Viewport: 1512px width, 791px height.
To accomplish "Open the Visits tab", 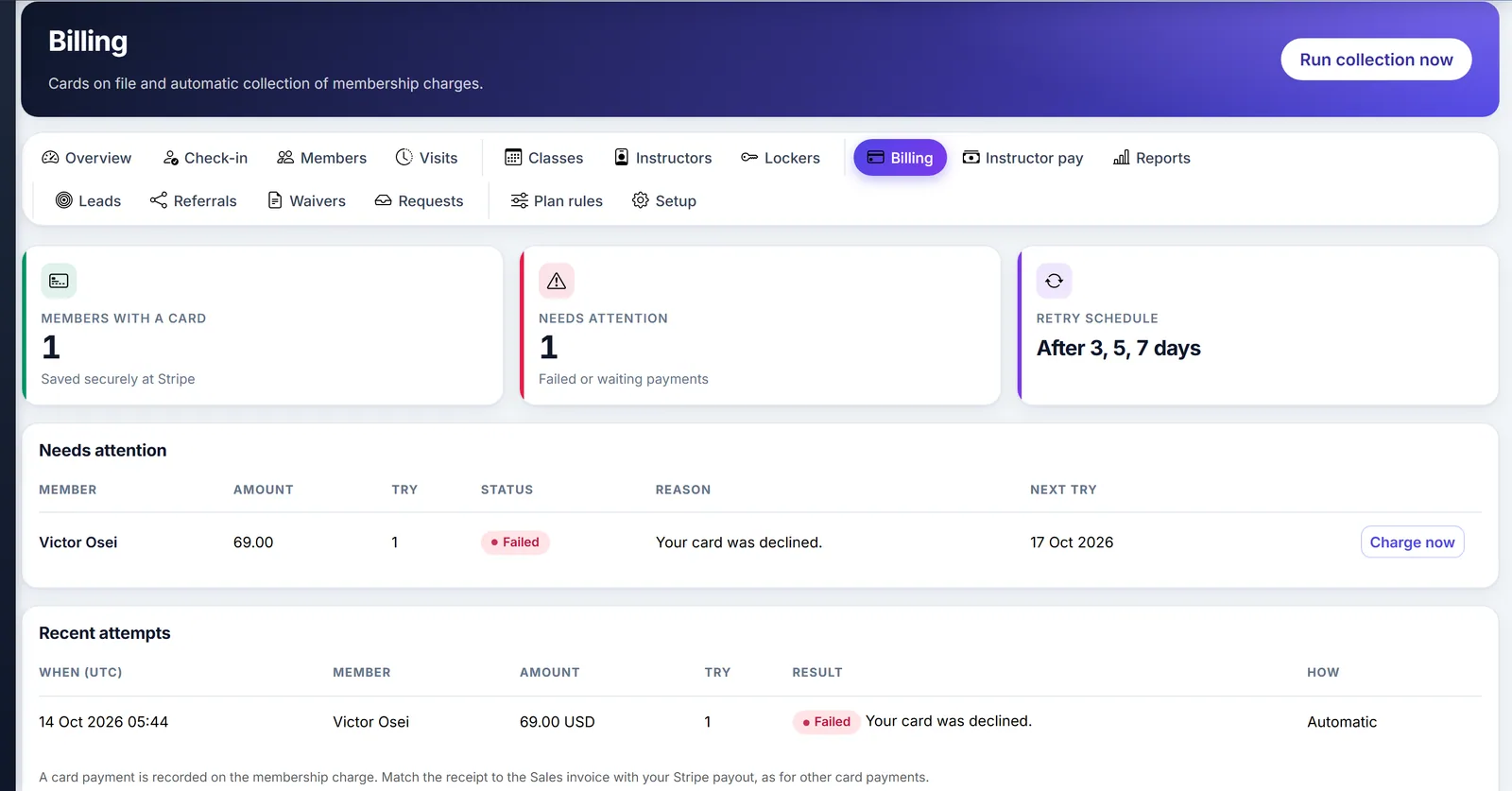I will (426, 158).
